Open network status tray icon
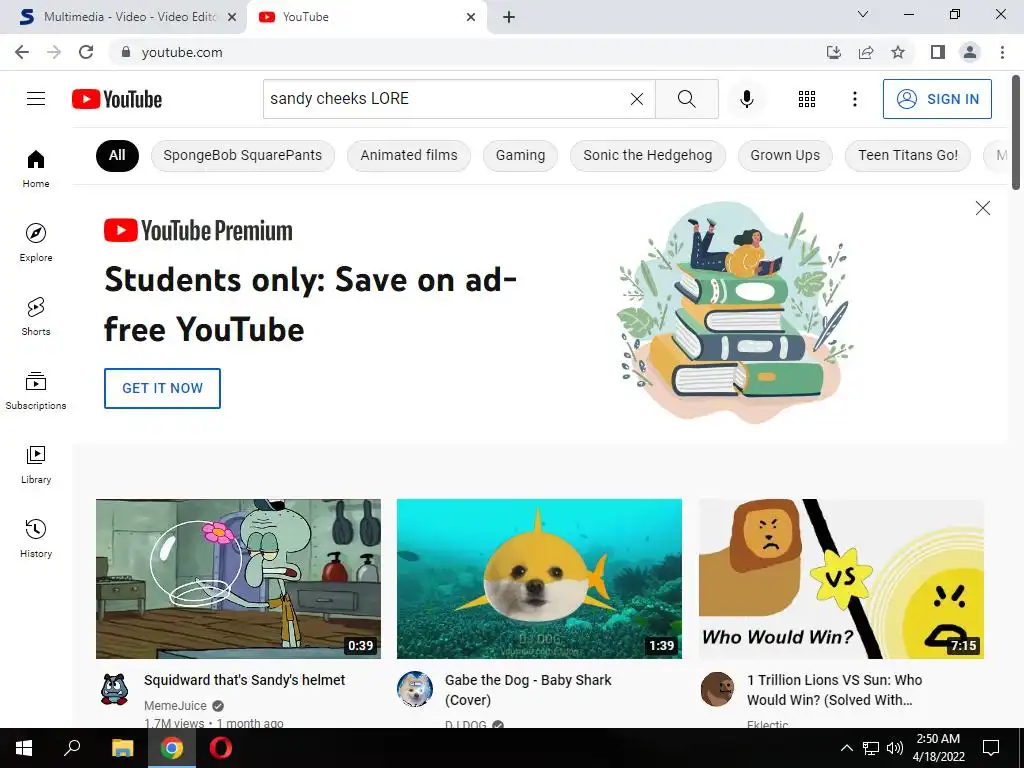 pos(871,748)
